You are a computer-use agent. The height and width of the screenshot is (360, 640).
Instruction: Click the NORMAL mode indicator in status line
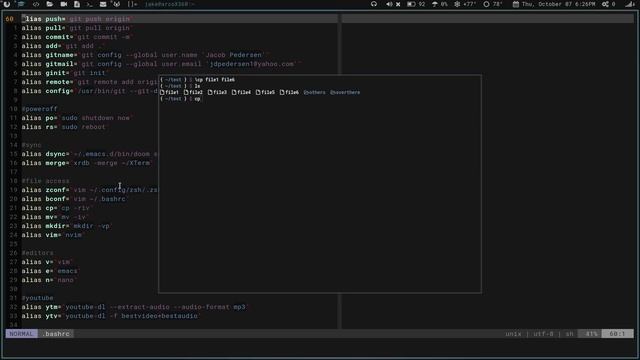tap(21, 334)
